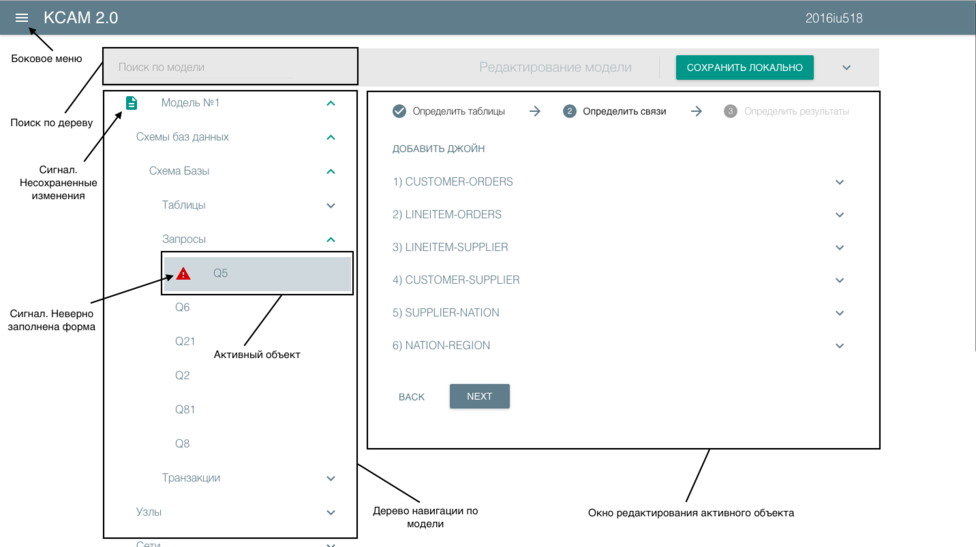Click the 6) NATION-REGION row text

(x=441, y=345)
